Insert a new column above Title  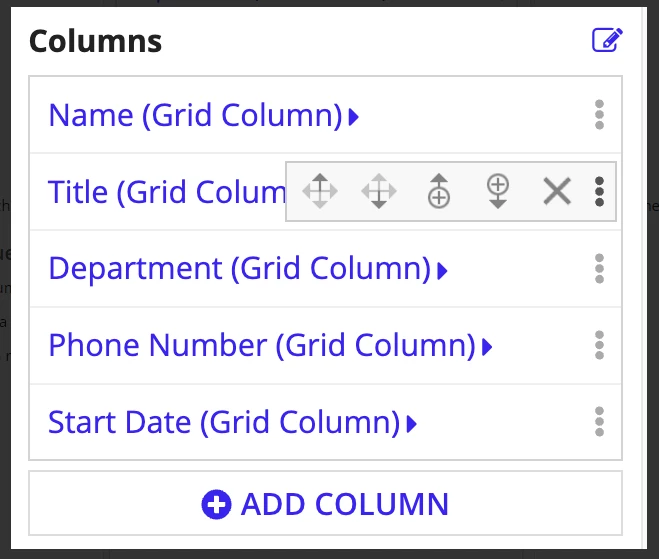tap(439, 191)
